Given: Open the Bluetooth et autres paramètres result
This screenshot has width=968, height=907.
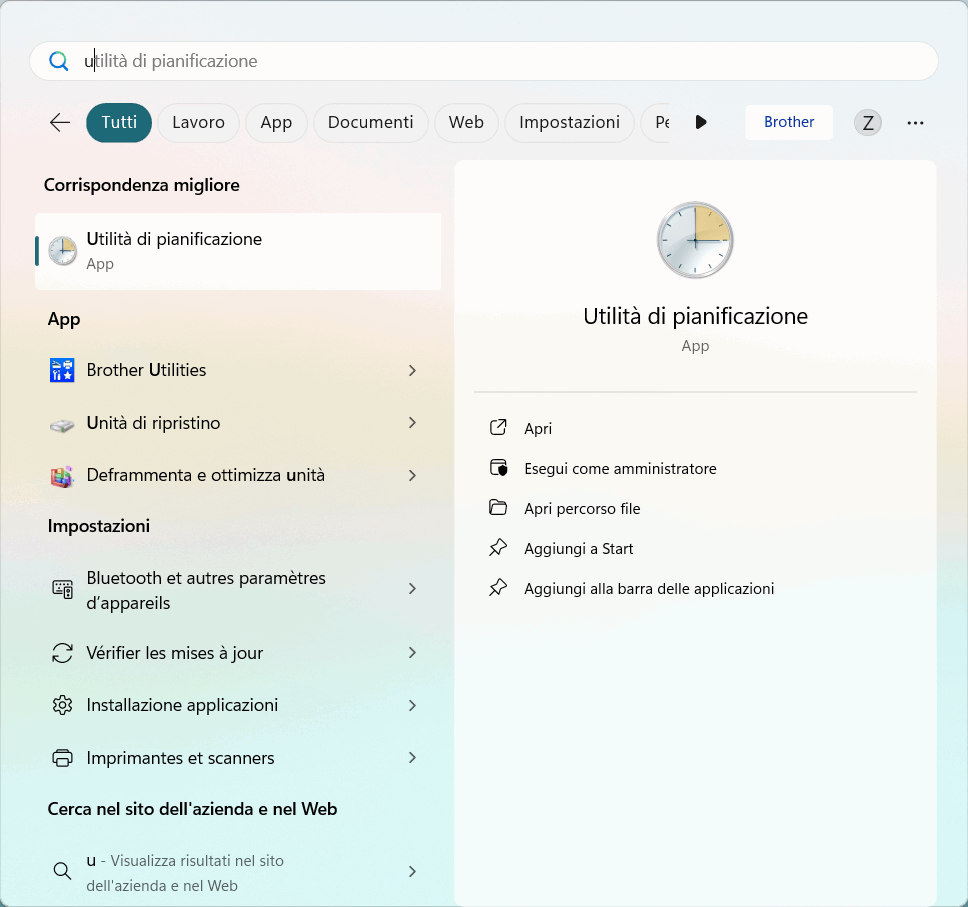Looking at the screenshot, I should point(206,590).
